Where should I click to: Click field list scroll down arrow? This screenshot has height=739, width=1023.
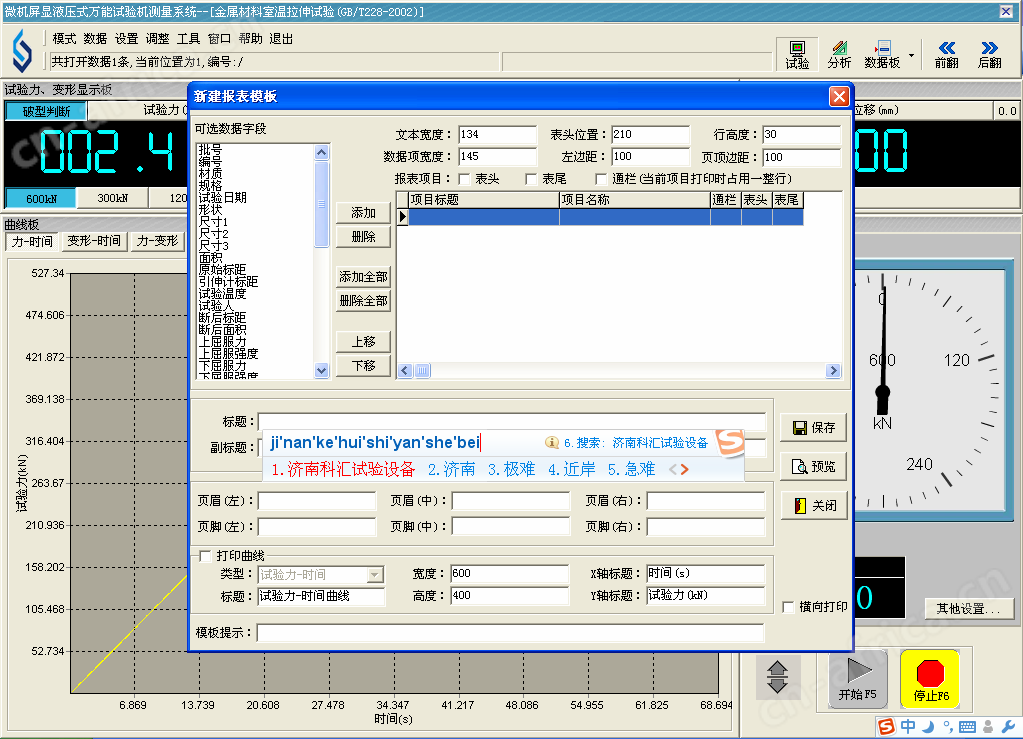[x=321, y=370]
